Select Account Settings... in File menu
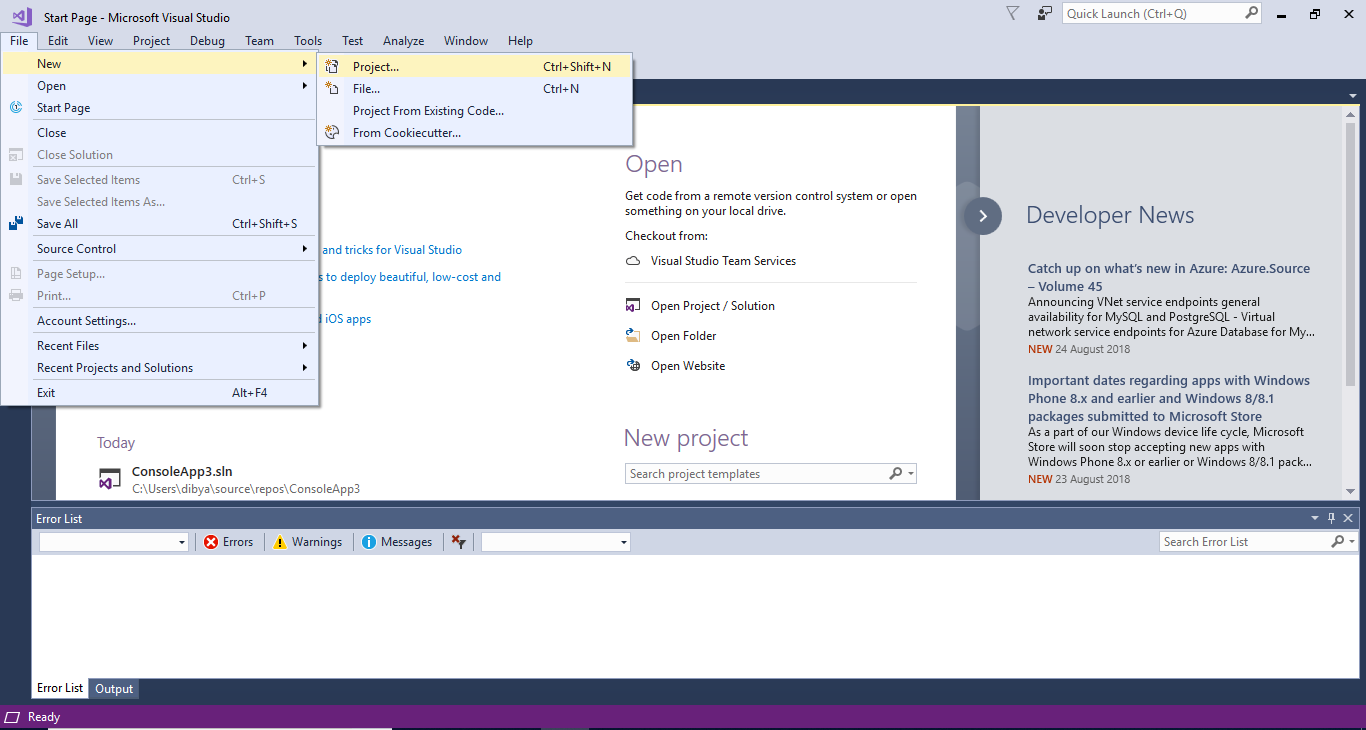The width and height of the screenshot is (1366, 730). pyautogui.click(x=160, y=321)
